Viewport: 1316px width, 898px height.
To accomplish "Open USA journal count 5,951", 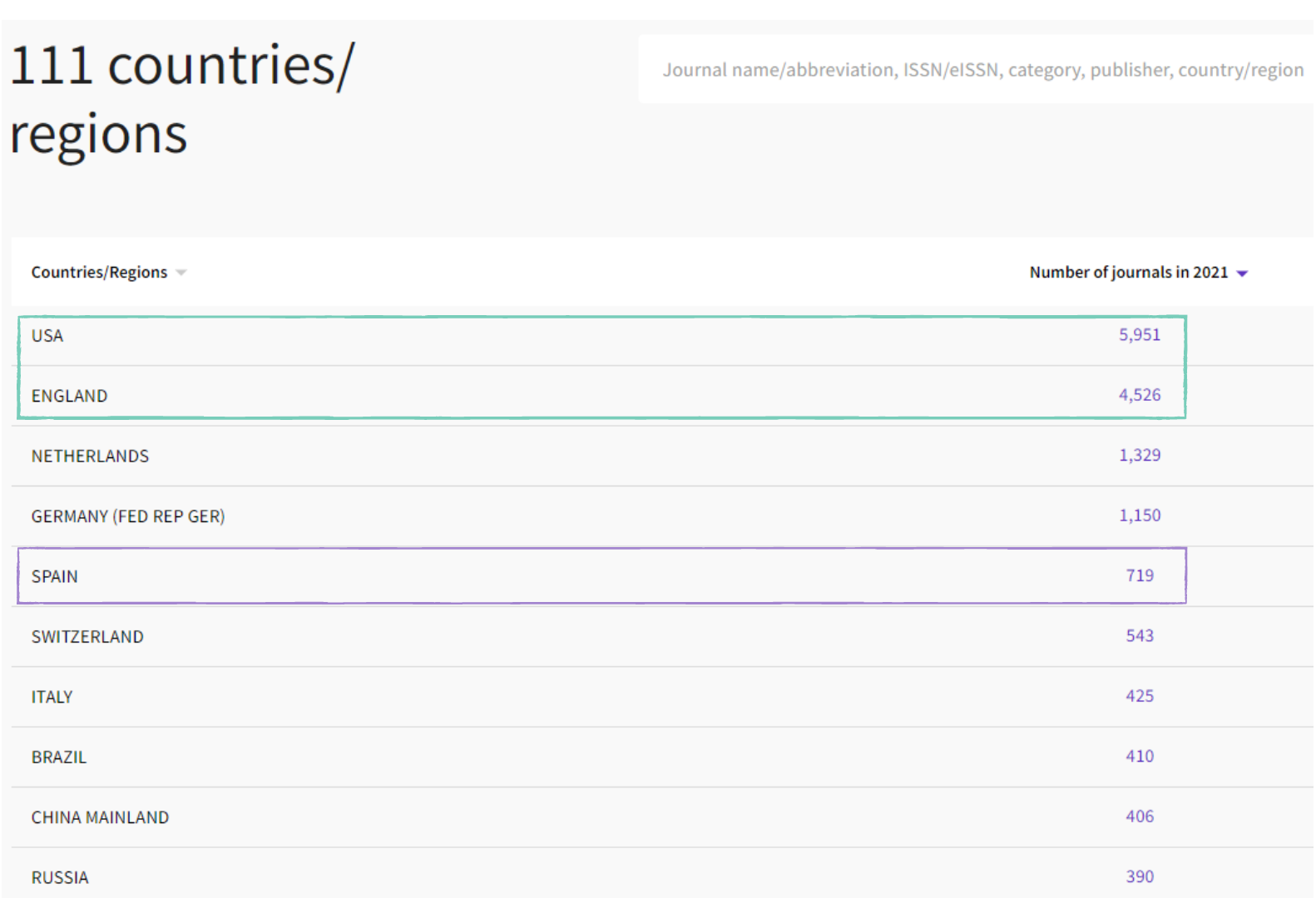I will click(1139, 334).
